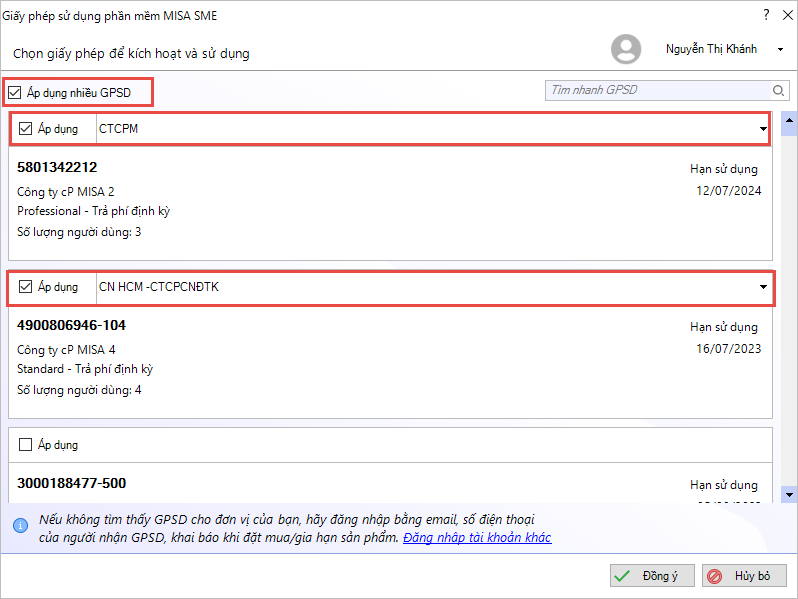Image resolution: width=798 pixels, height=599 pixels.
Task: Select the license card 4900806946-104
Action: click(390, 358)
